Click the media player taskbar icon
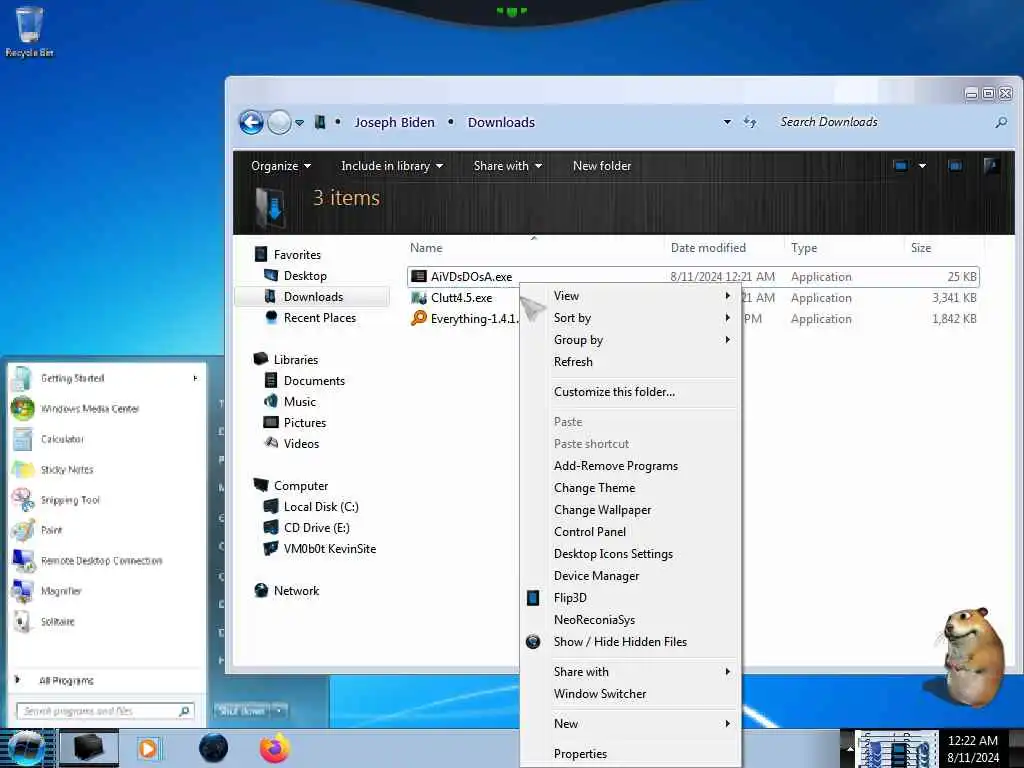1024x768 pixels. click(148, 748)
